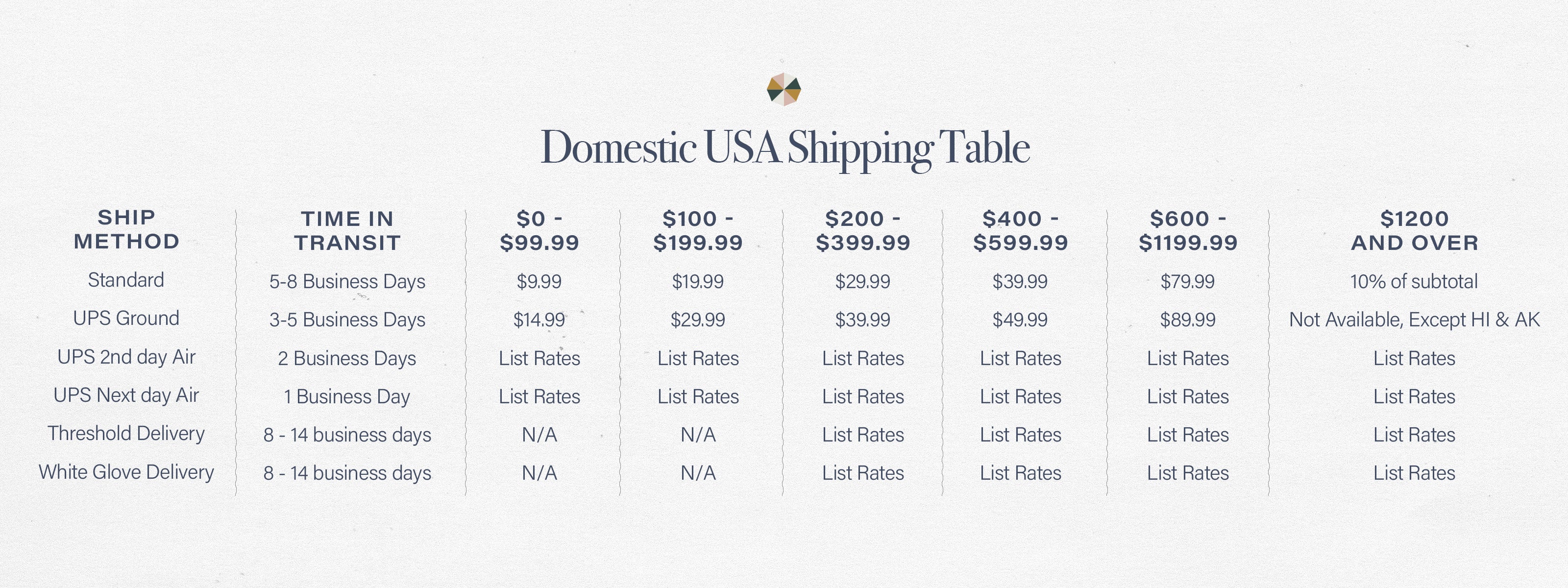Select the White Glove Delivery row label
This screenshot has height=588, width=1568.
pos(126,472)
